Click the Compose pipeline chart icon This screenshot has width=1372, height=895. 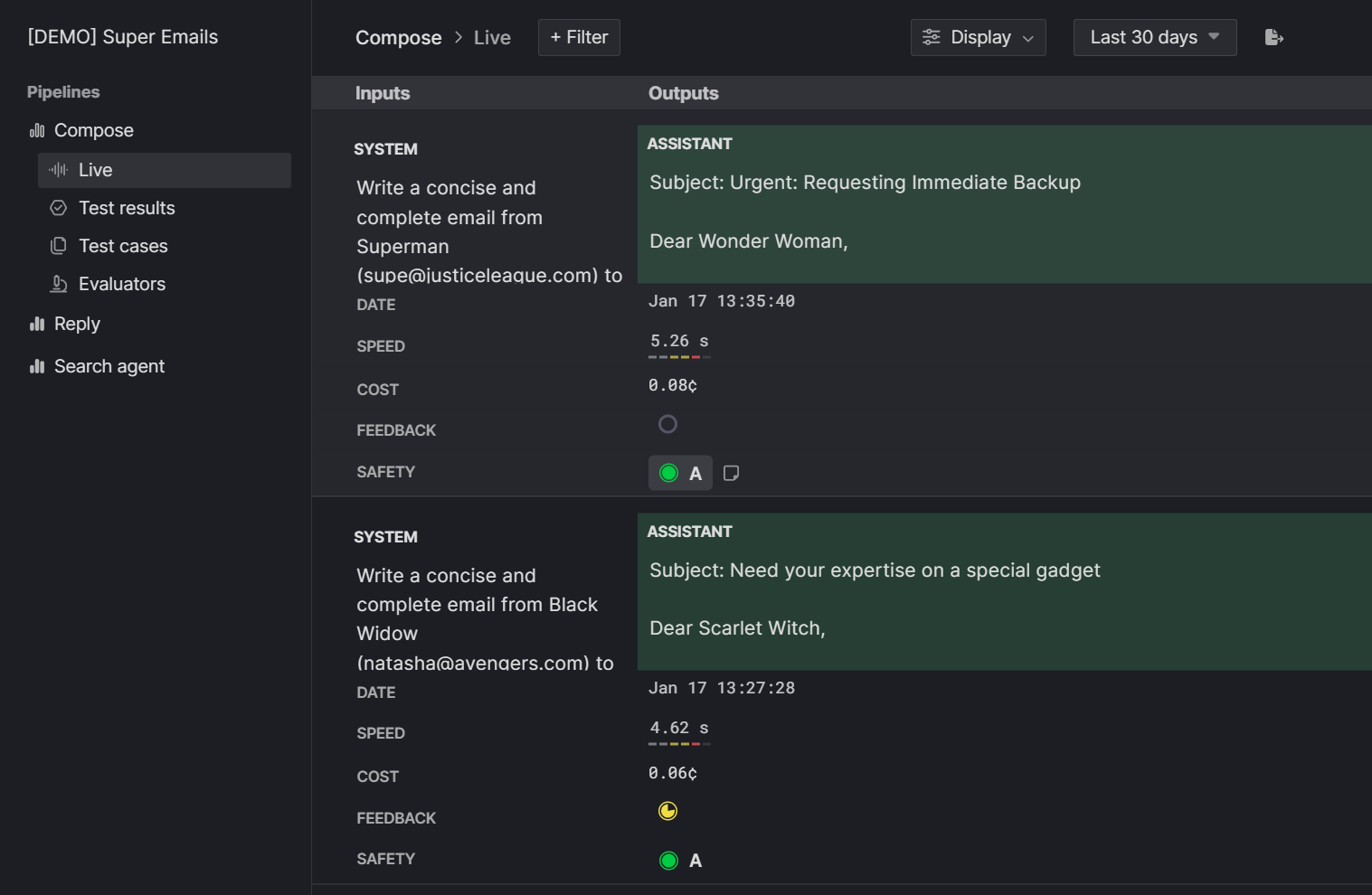coord(37,130)
